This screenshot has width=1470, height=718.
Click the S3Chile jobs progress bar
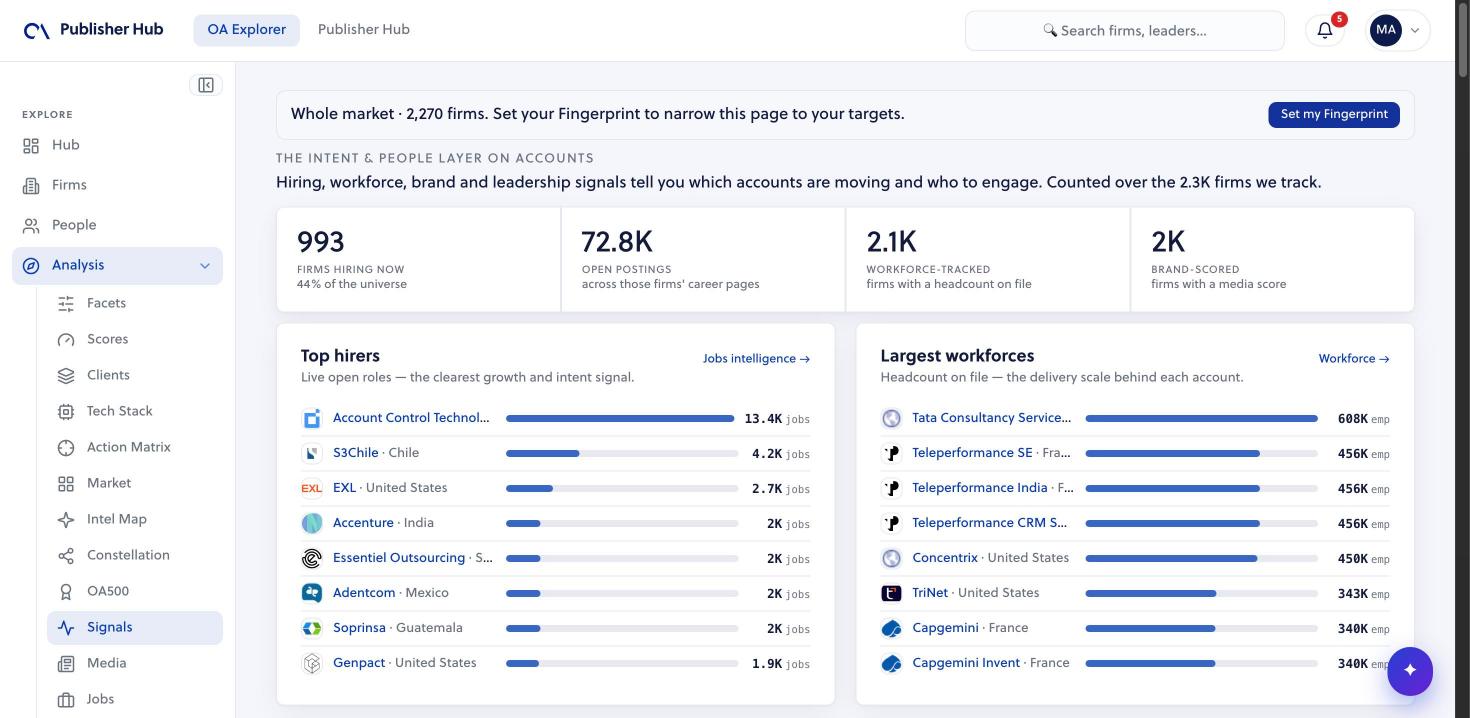pos(622,453)
